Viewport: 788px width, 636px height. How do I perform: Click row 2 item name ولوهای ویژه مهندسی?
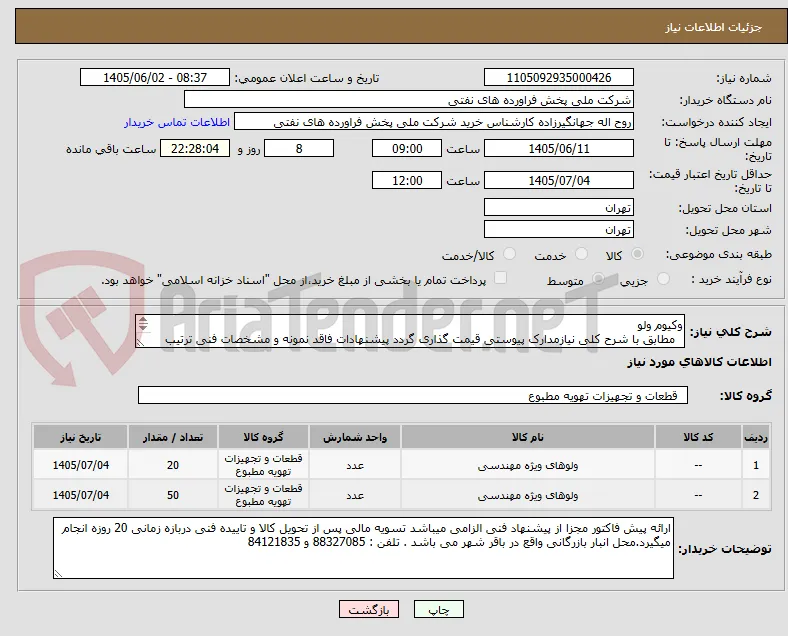(x=528, y=495)
